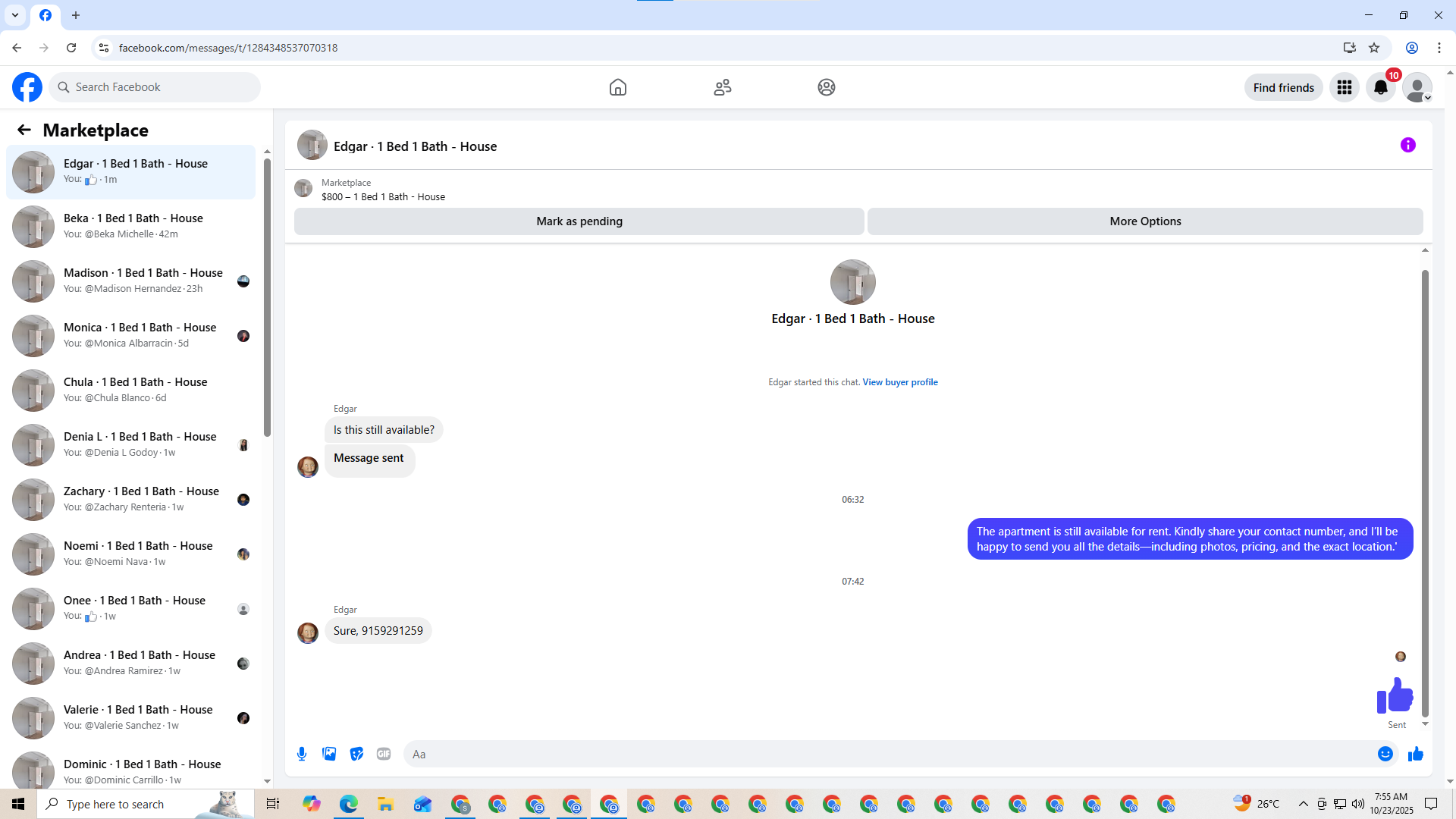Viewport: 1456px width, 819px height.
Task: Open the GIF picker
Action: point(384,754)
